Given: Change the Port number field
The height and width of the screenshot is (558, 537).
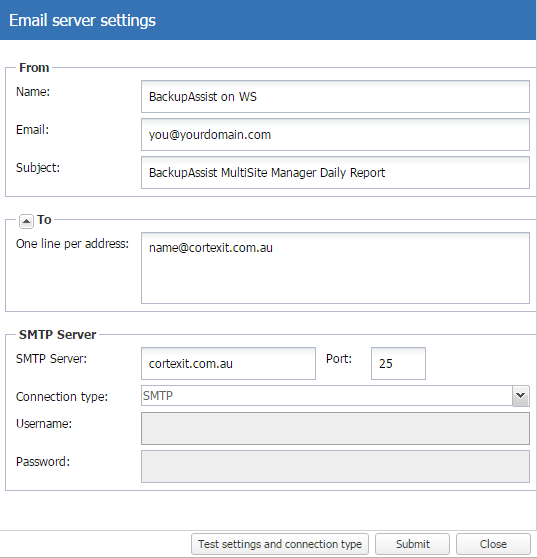Looking at the screenshot, I should point(398,363).
